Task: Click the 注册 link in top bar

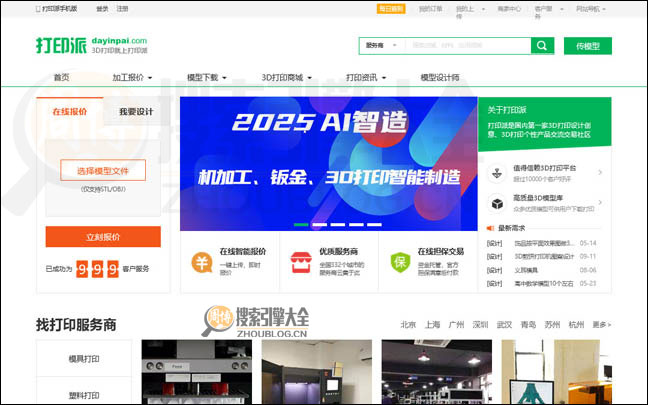Action: (x=122, y=9)
